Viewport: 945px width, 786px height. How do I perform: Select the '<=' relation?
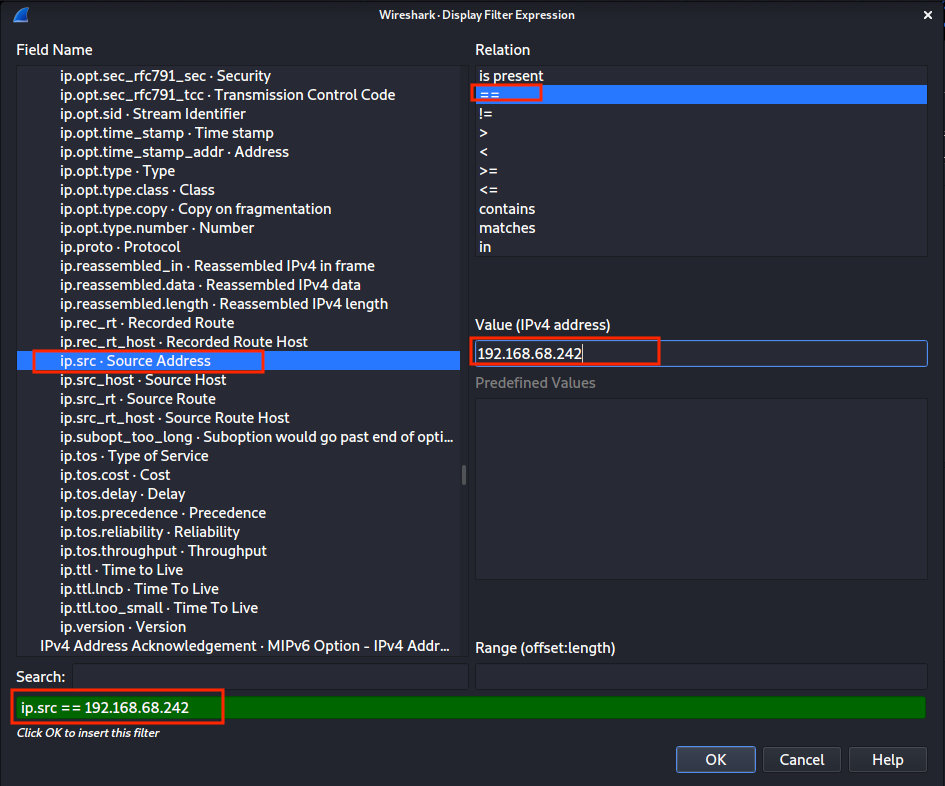click(701, 190)
